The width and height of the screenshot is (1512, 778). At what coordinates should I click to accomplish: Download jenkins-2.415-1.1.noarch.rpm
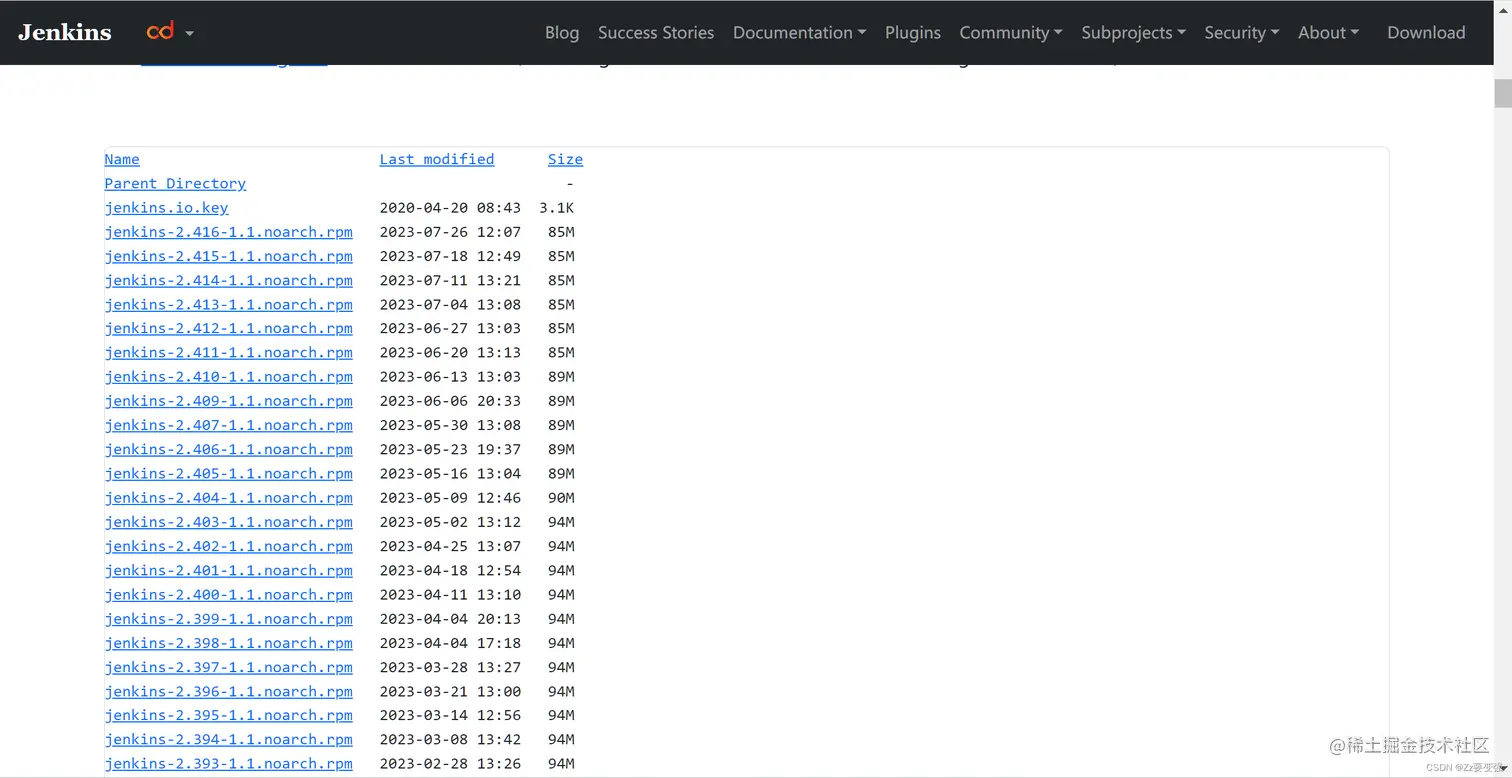tap(228, 256)
